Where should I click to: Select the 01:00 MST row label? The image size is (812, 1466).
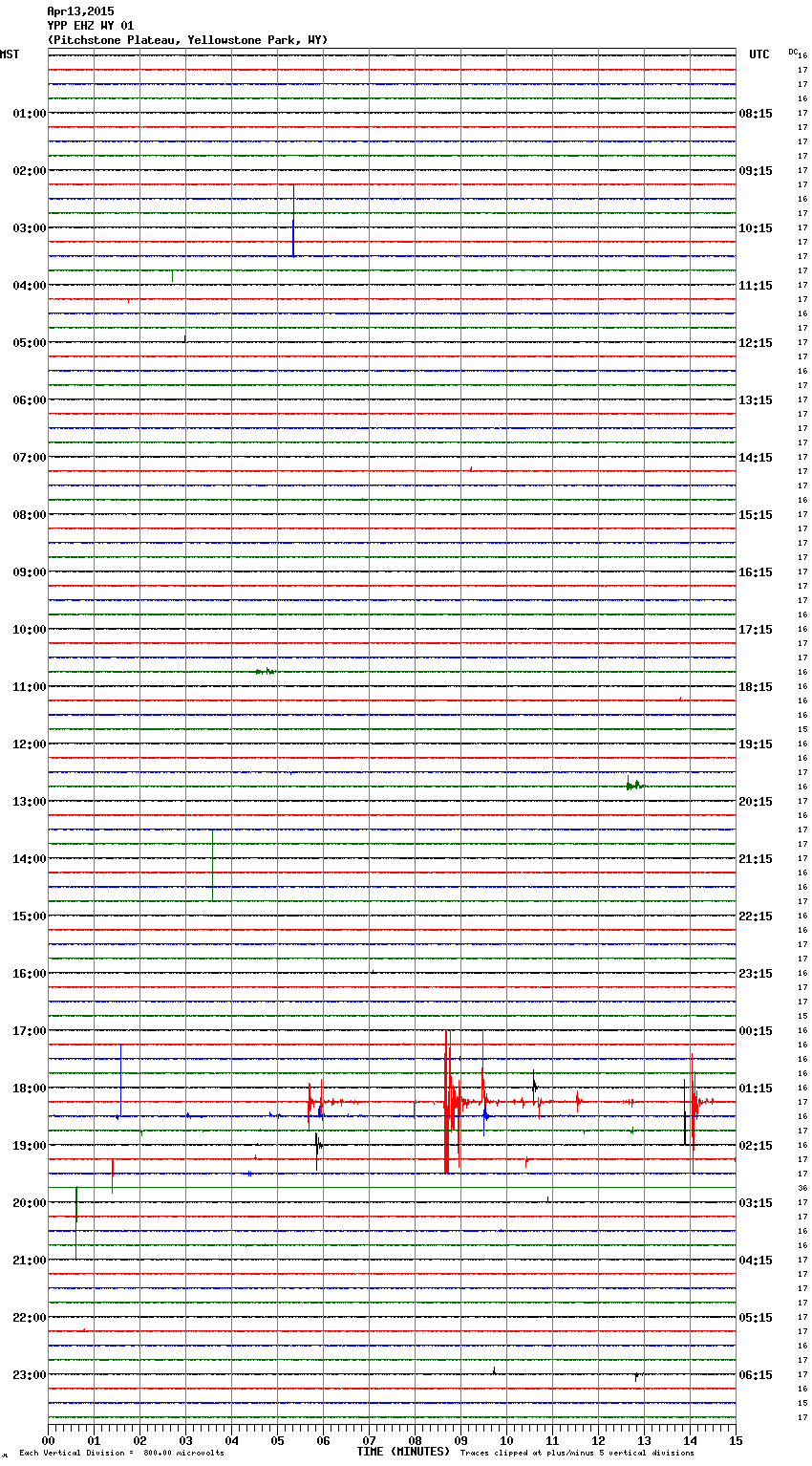[x=30, y=114]
